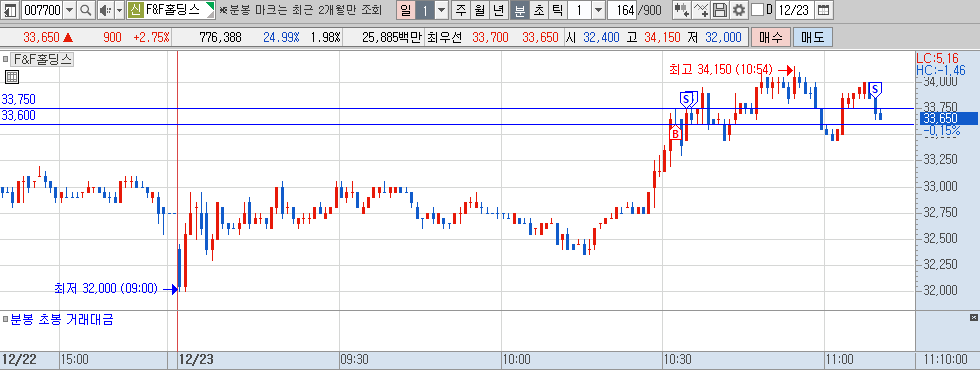Click the 164 candle count input field

point(621,10)
